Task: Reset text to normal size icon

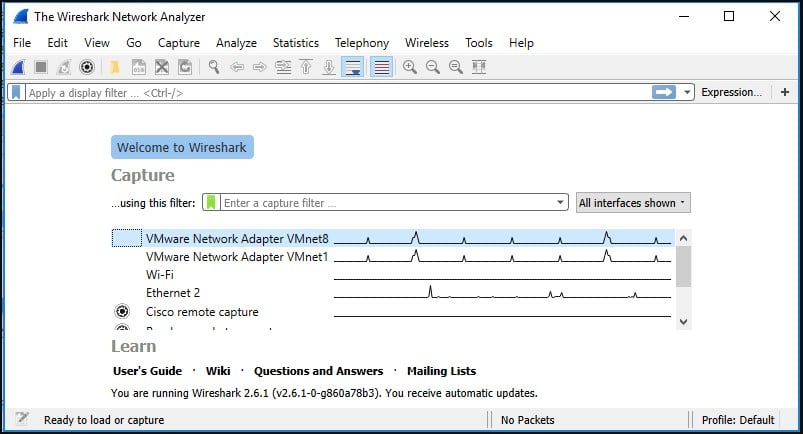Action: (456, 67)
